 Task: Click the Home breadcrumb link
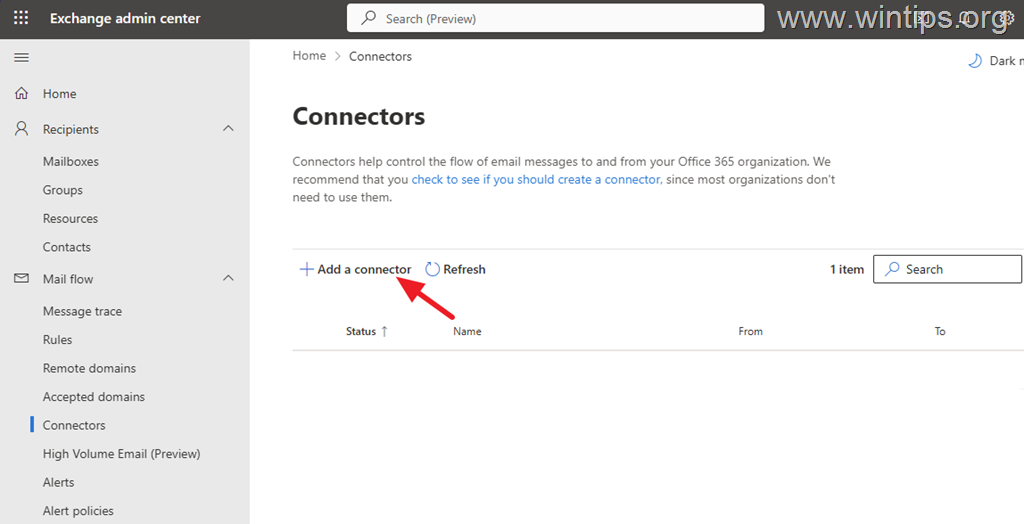[x=309, y=56]
